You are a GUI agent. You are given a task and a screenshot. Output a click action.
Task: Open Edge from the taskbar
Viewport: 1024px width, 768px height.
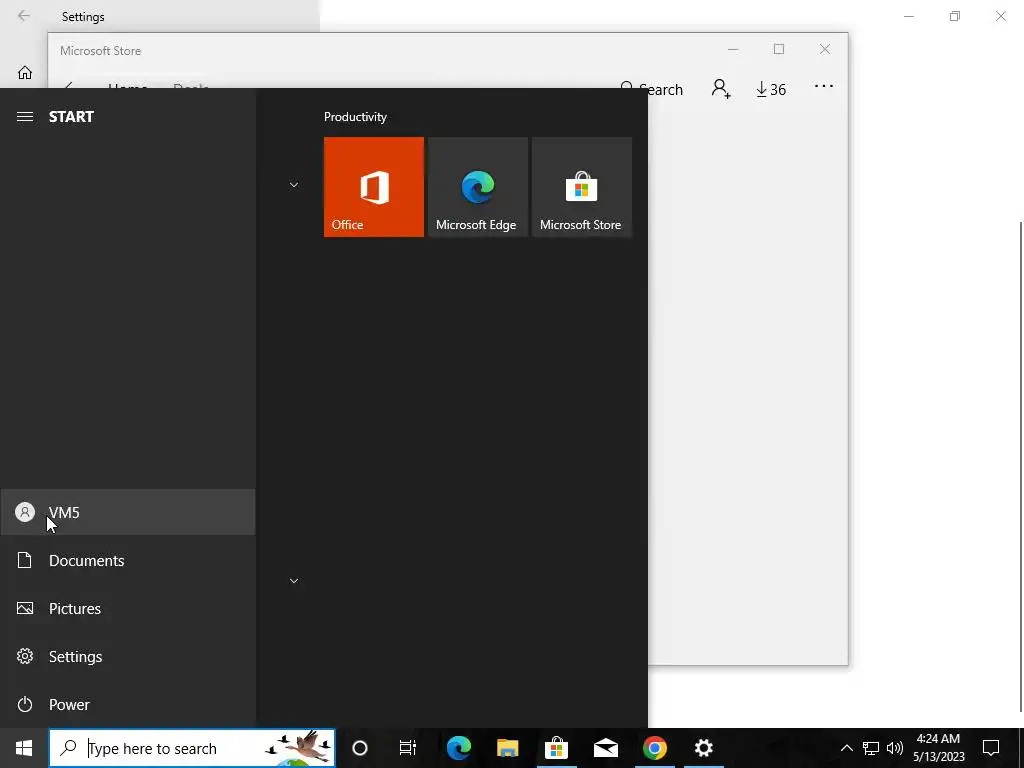458,748
